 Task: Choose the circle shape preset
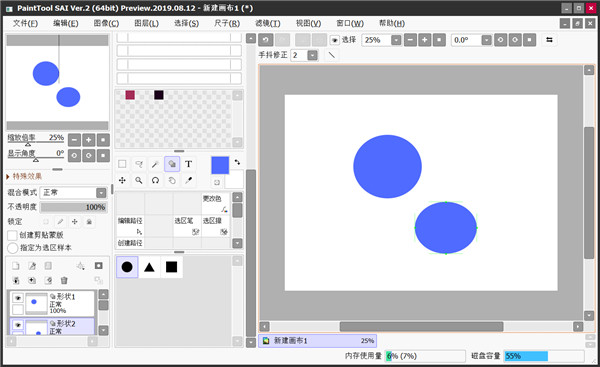pos(127,267)
